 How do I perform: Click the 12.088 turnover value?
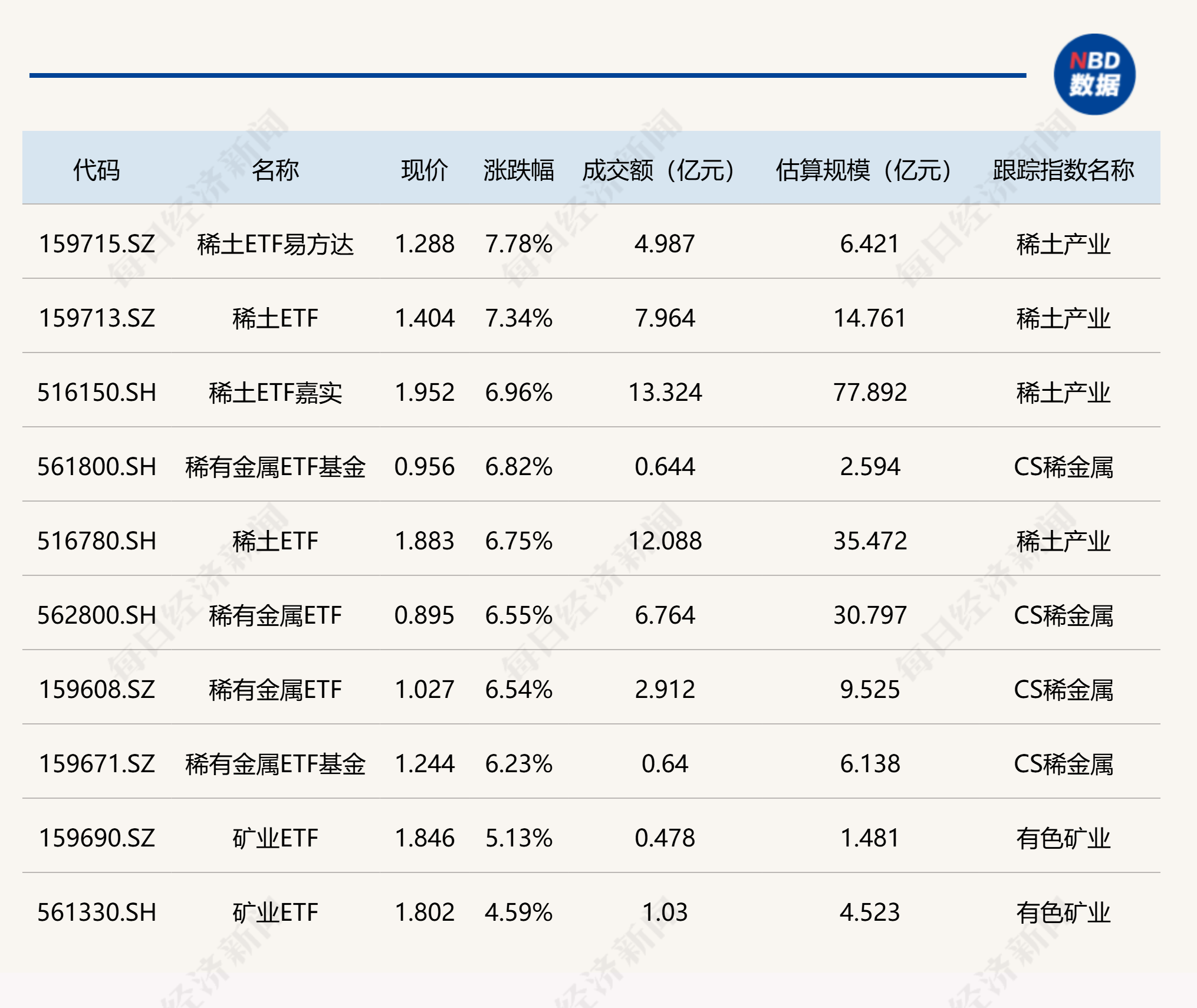click(665, 541)
